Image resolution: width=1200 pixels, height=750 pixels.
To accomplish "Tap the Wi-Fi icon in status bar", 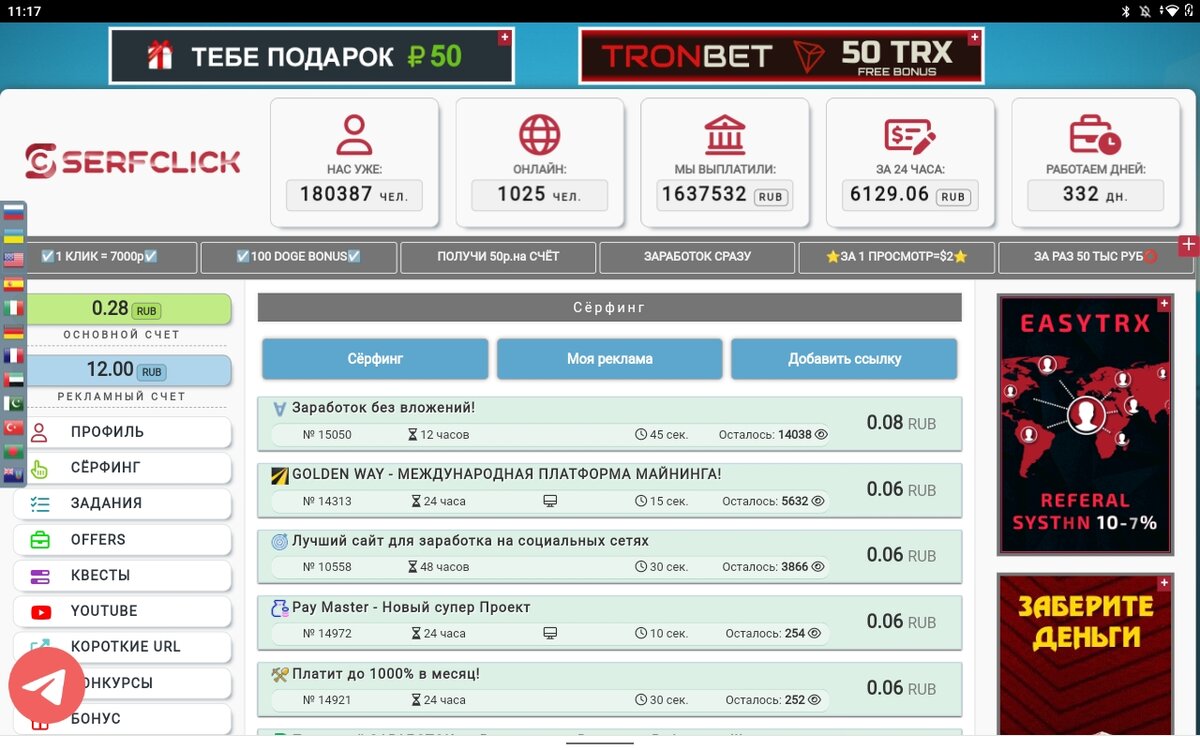I will (1170, 11).
